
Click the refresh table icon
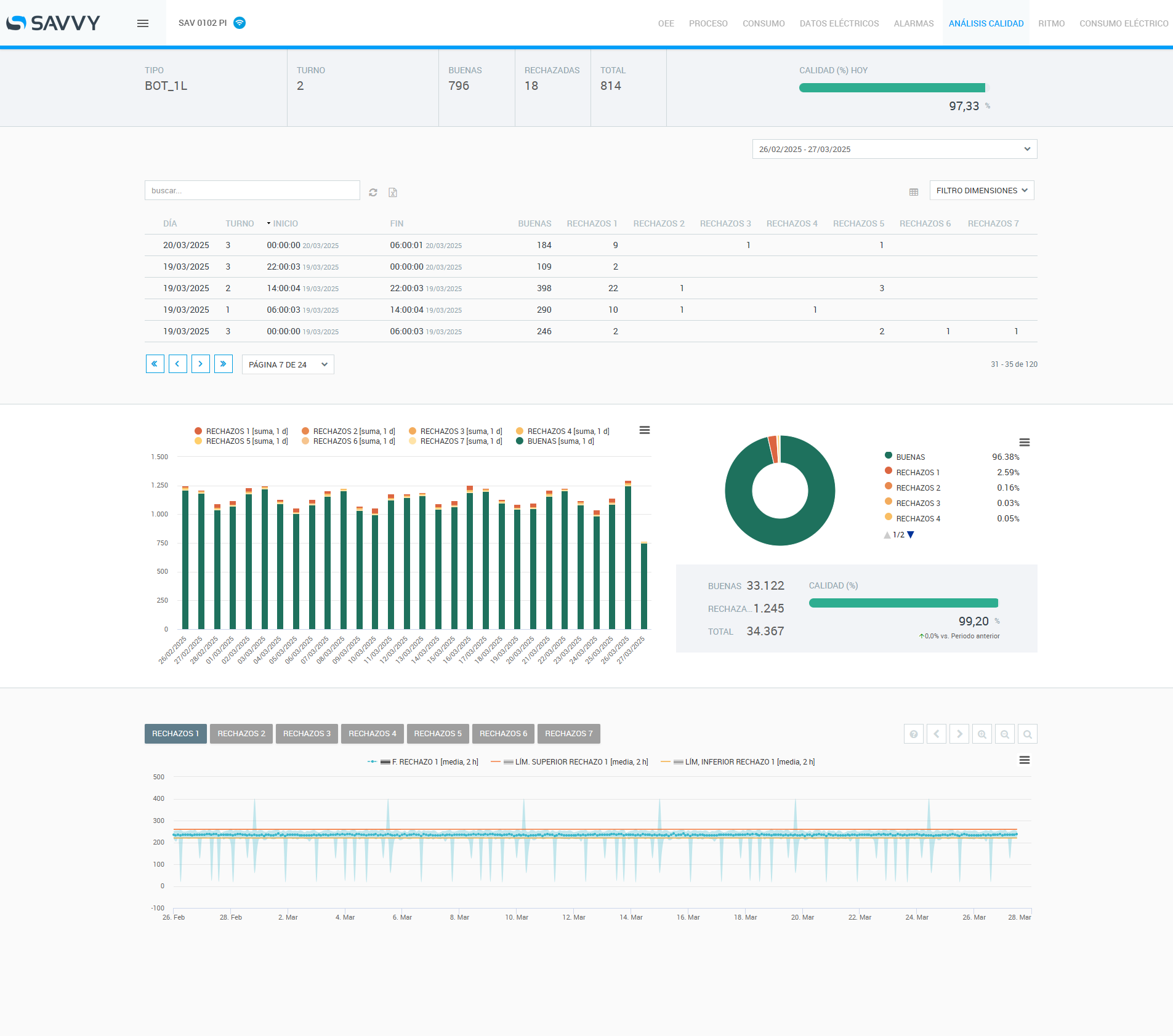click(373, 193)
